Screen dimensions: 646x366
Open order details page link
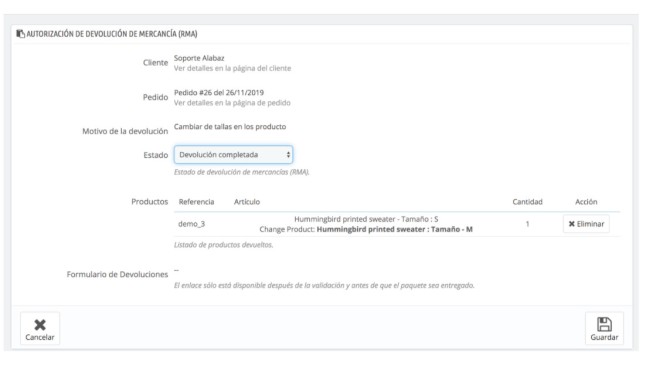coord(232,103)
